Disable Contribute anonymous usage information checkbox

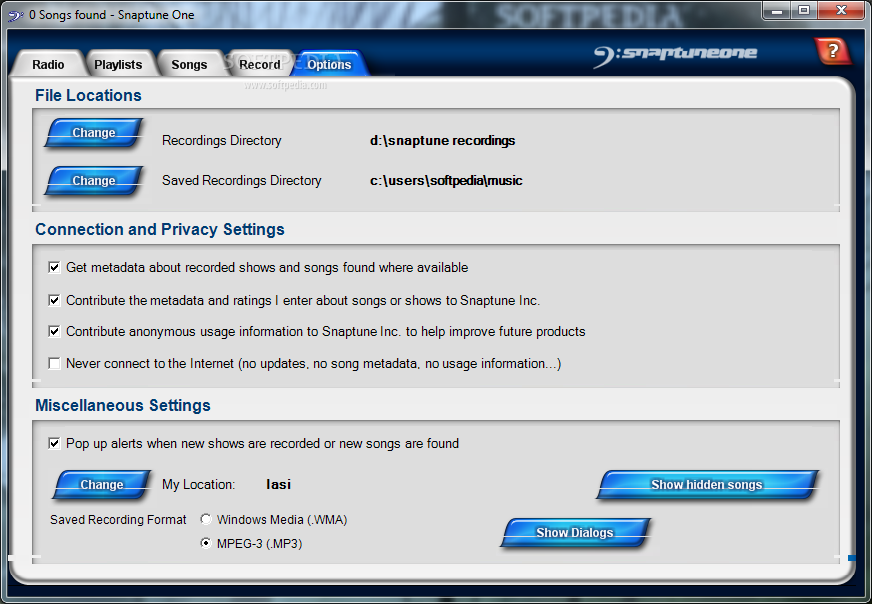[54, 331]
